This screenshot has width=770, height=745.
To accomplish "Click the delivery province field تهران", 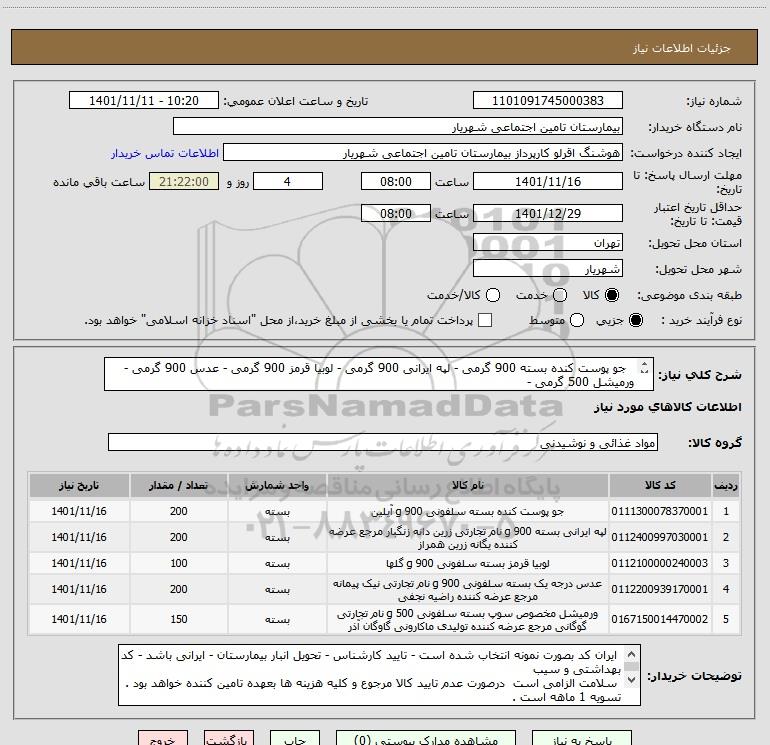I will [x=548, y=243].
